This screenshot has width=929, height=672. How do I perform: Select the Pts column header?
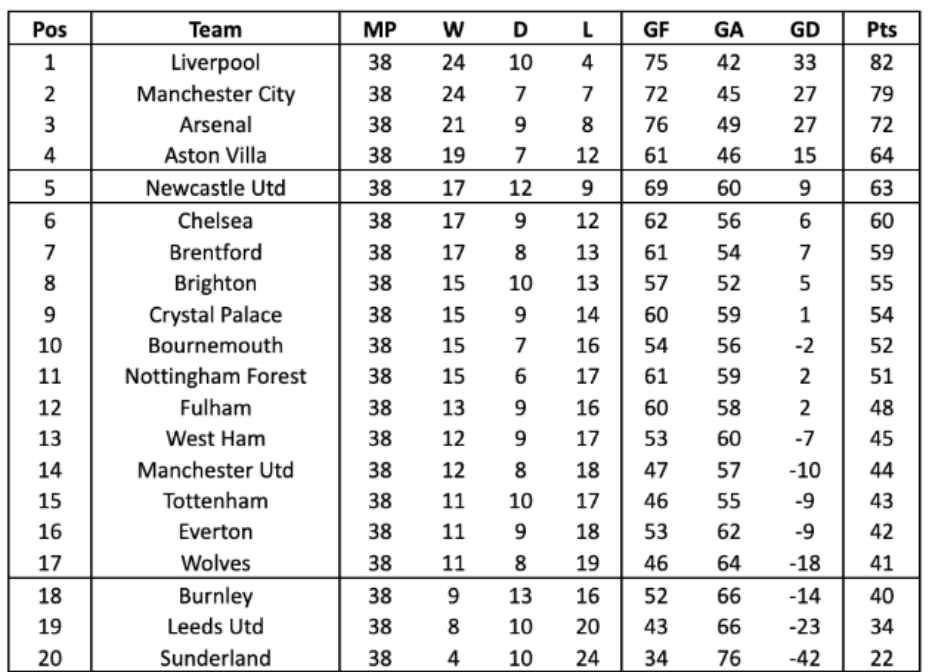(882, 33)
